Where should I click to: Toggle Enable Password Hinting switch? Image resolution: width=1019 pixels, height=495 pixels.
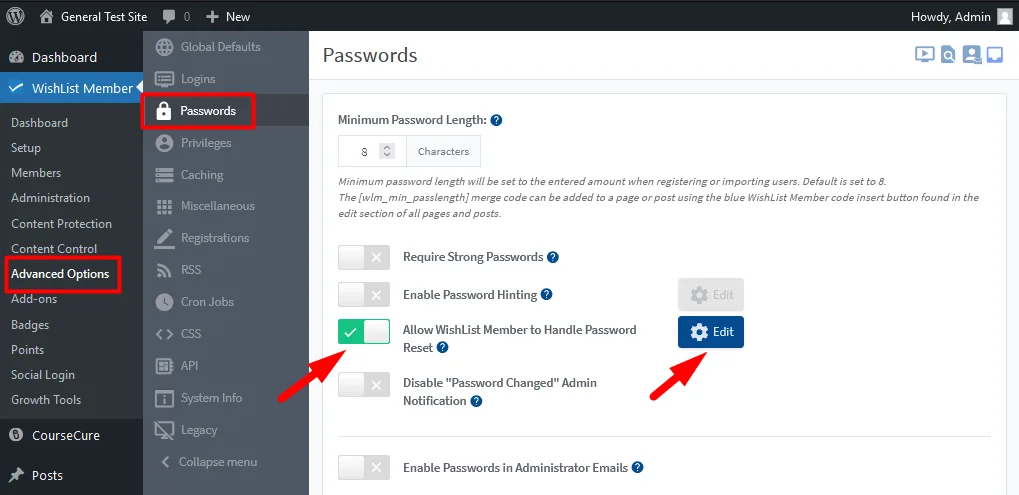(x=364, y=295)
